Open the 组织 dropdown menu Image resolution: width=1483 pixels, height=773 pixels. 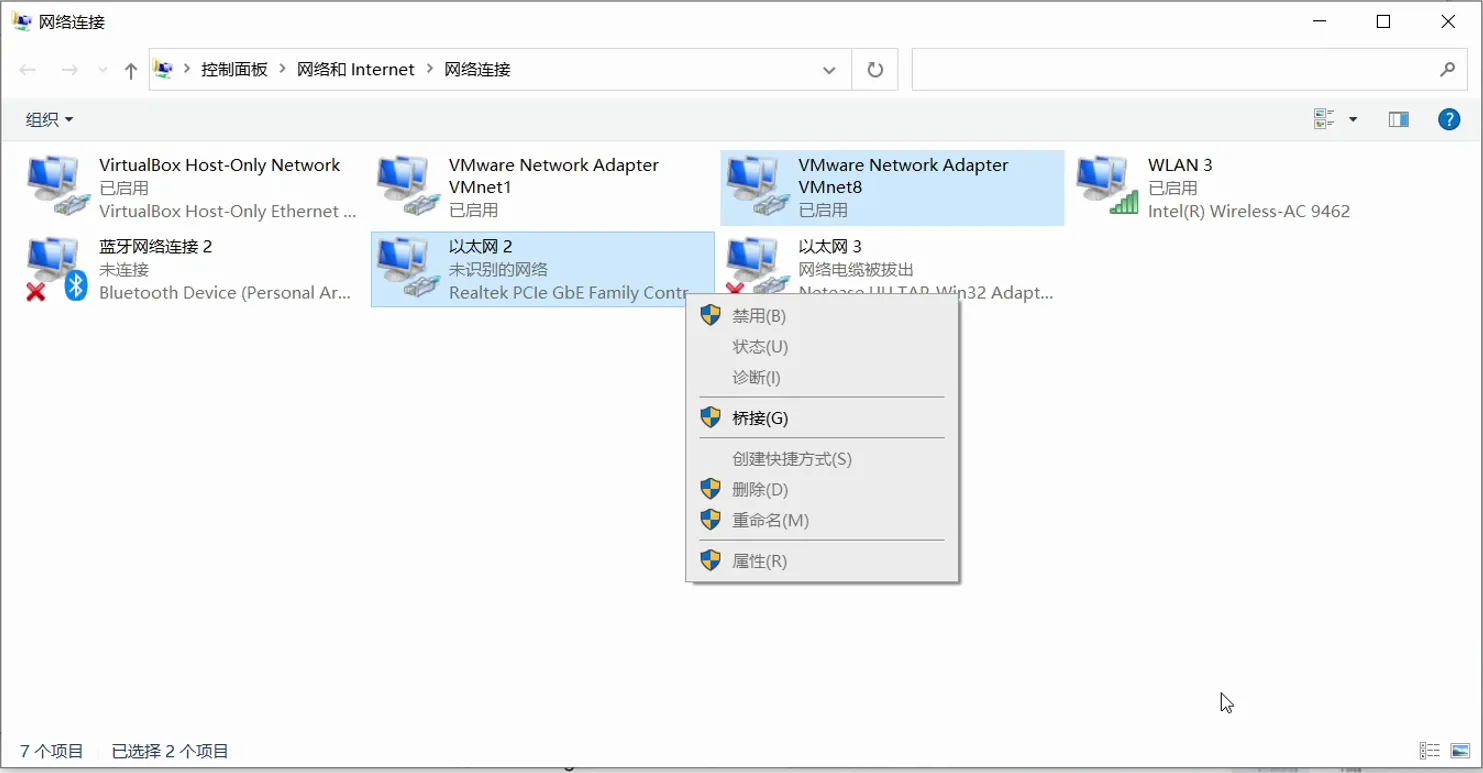pos(49,120)
